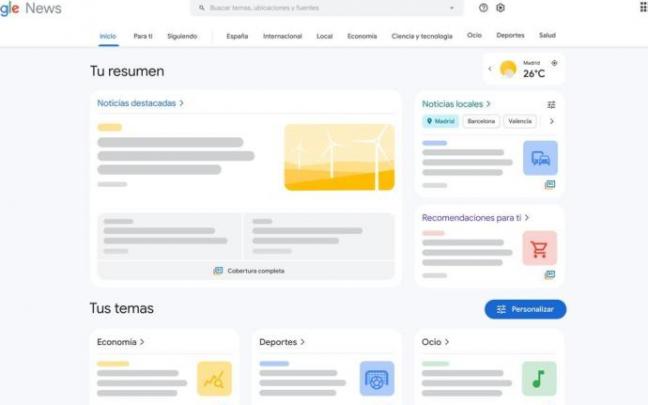Open the settings gear icon
The height and width of the screenshot is (405, 648).
tap(500, 8)
